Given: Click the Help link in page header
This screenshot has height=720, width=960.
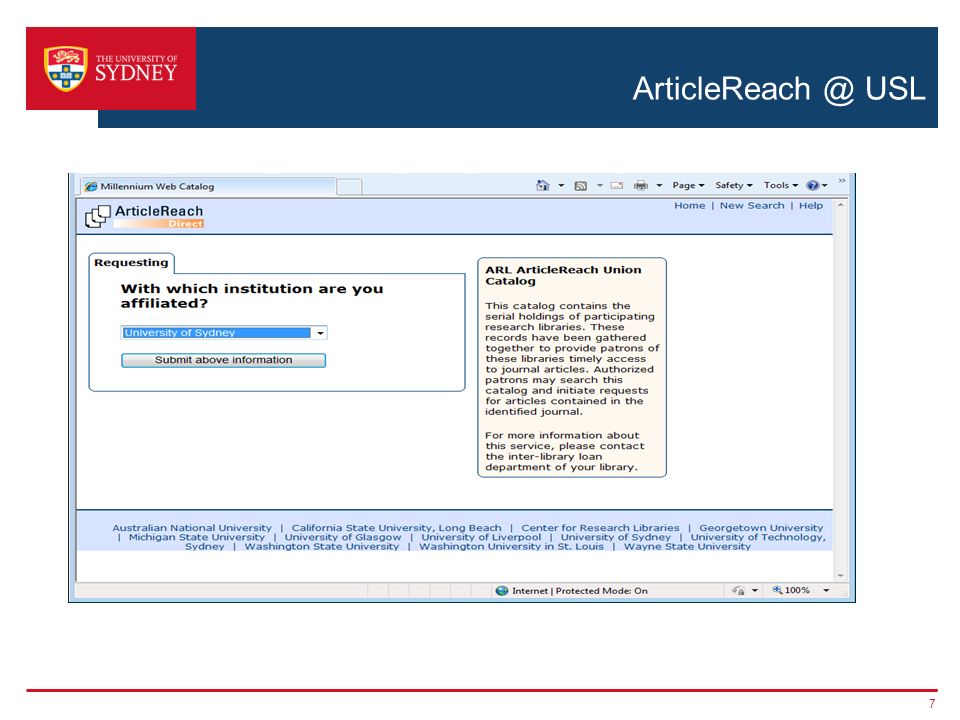Looking at the screenshot, I should 811,206.
